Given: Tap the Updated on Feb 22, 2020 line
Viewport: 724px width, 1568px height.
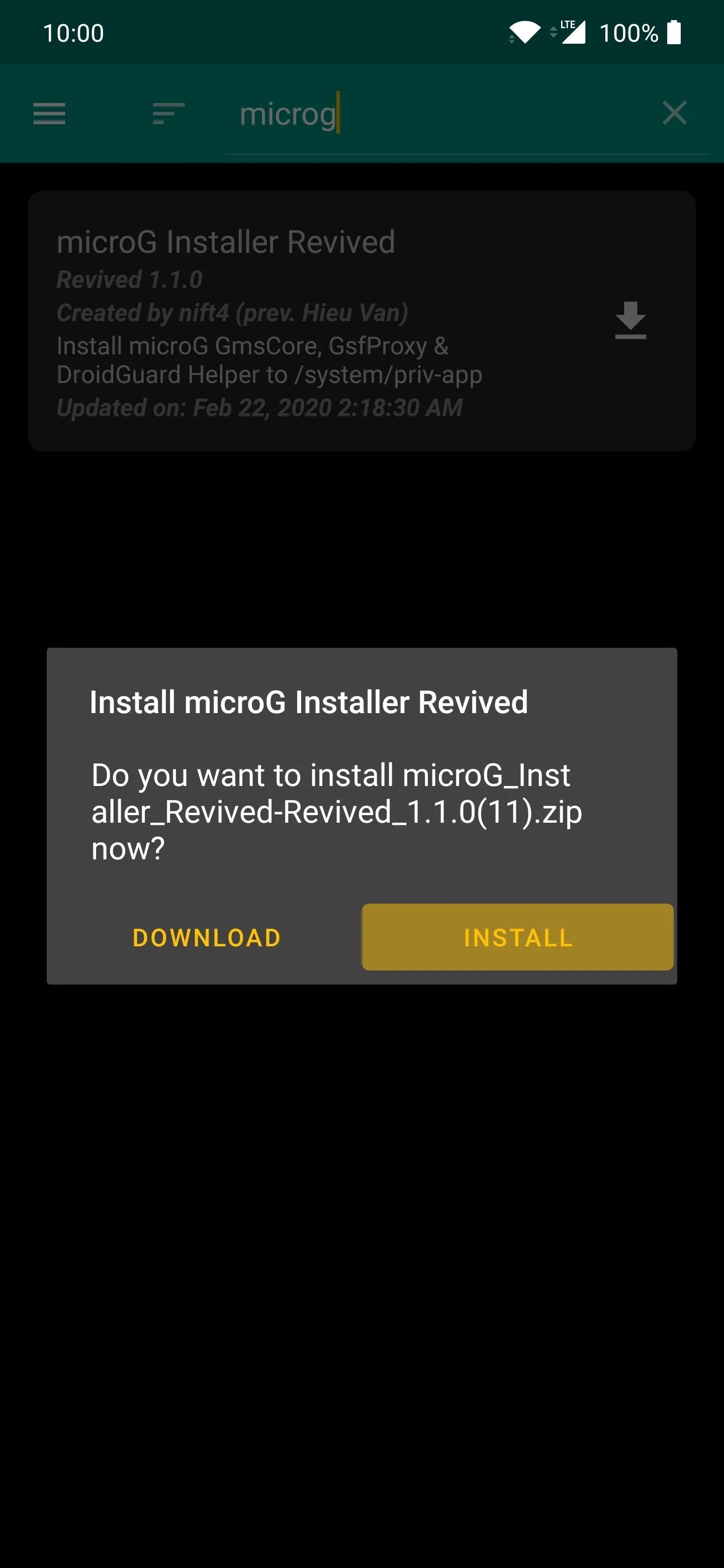Looking at the screenshot, I should (259, 408).
